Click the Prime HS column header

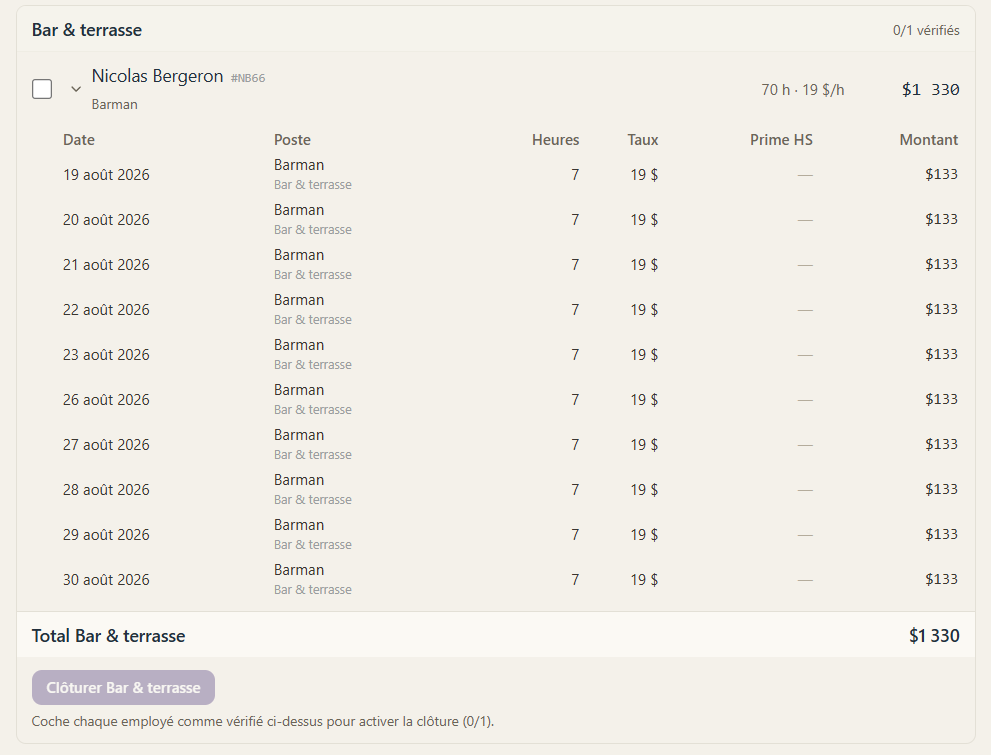point(781,140)
